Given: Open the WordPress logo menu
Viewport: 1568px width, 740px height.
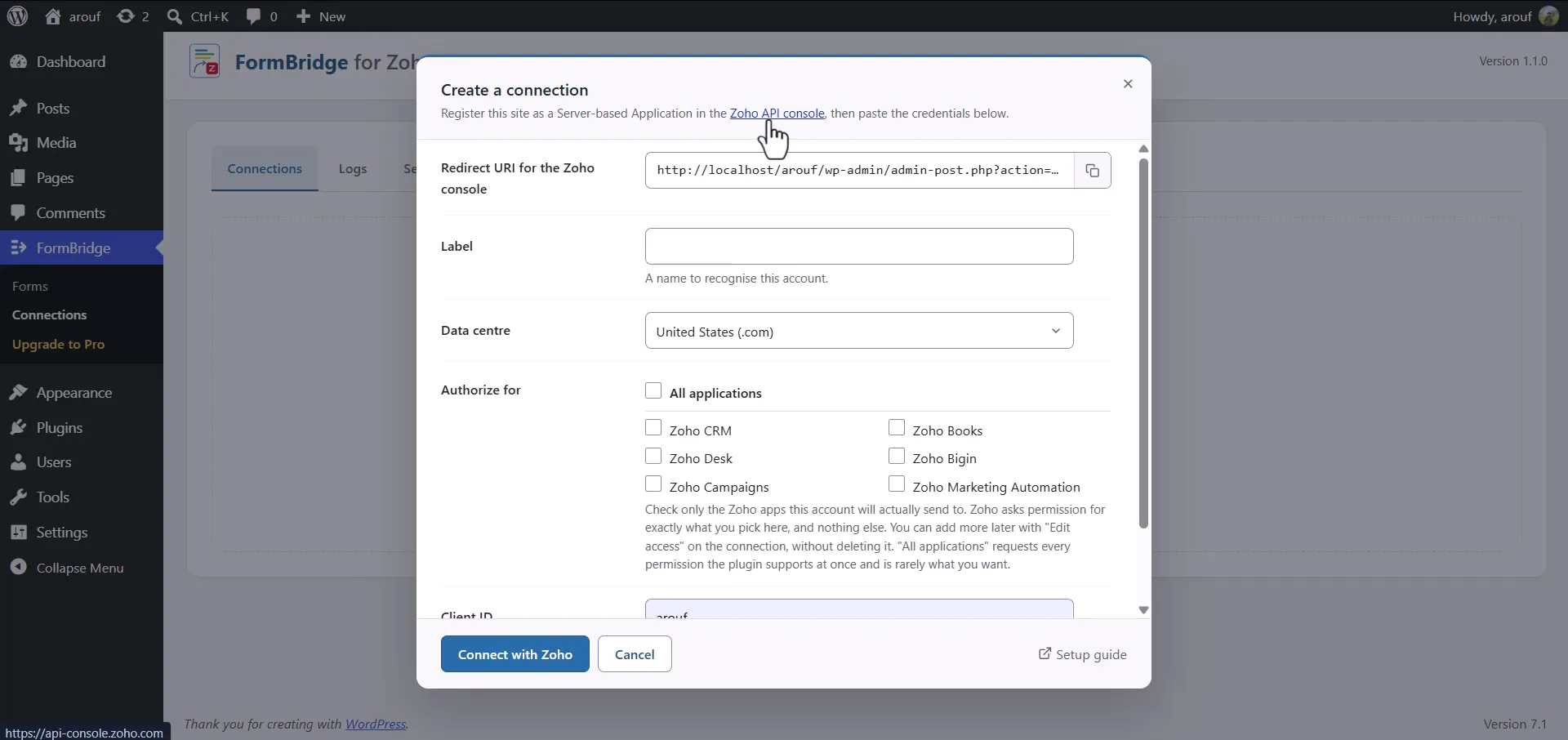Looking at the screenshot, I should pyautogui.click(x=17, y=16).
